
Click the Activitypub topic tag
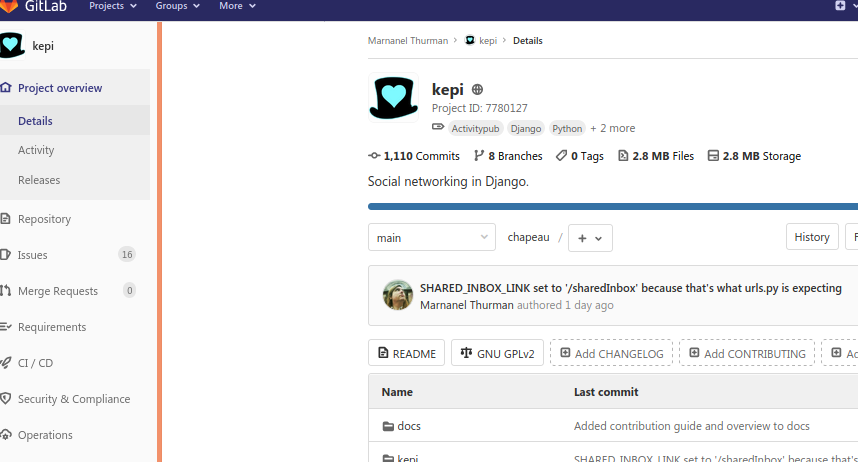click(475, 129)
